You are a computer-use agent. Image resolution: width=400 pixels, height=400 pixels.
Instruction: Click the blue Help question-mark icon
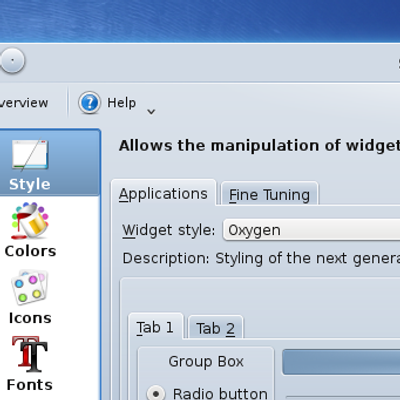[x=89, y=103]
